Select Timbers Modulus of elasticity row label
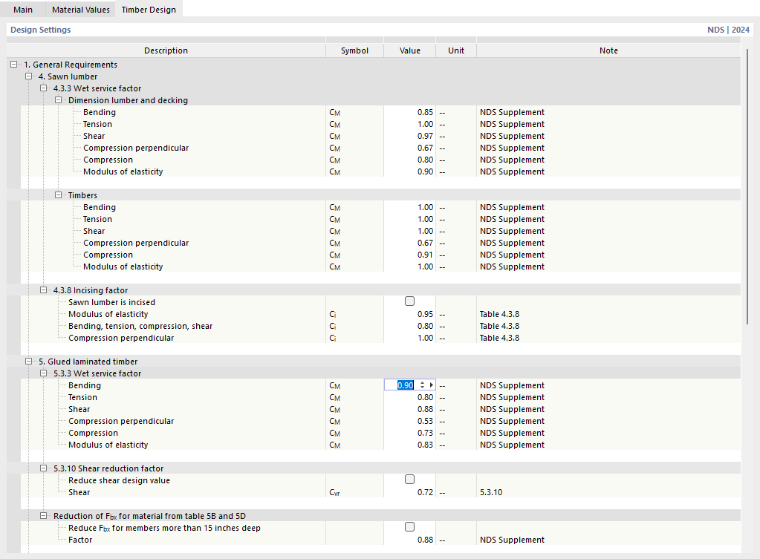 123,267
